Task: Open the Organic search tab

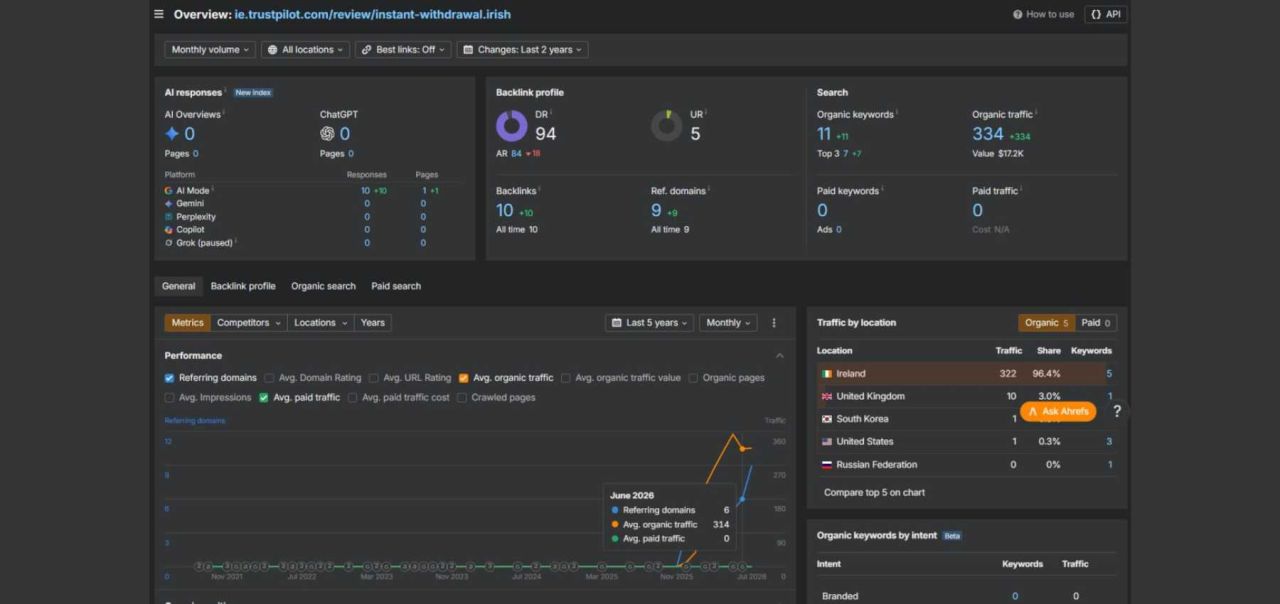Action: pos(323,286)
